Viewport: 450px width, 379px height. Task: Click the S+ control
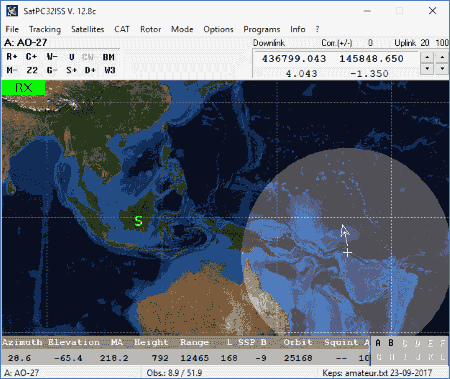71,70
